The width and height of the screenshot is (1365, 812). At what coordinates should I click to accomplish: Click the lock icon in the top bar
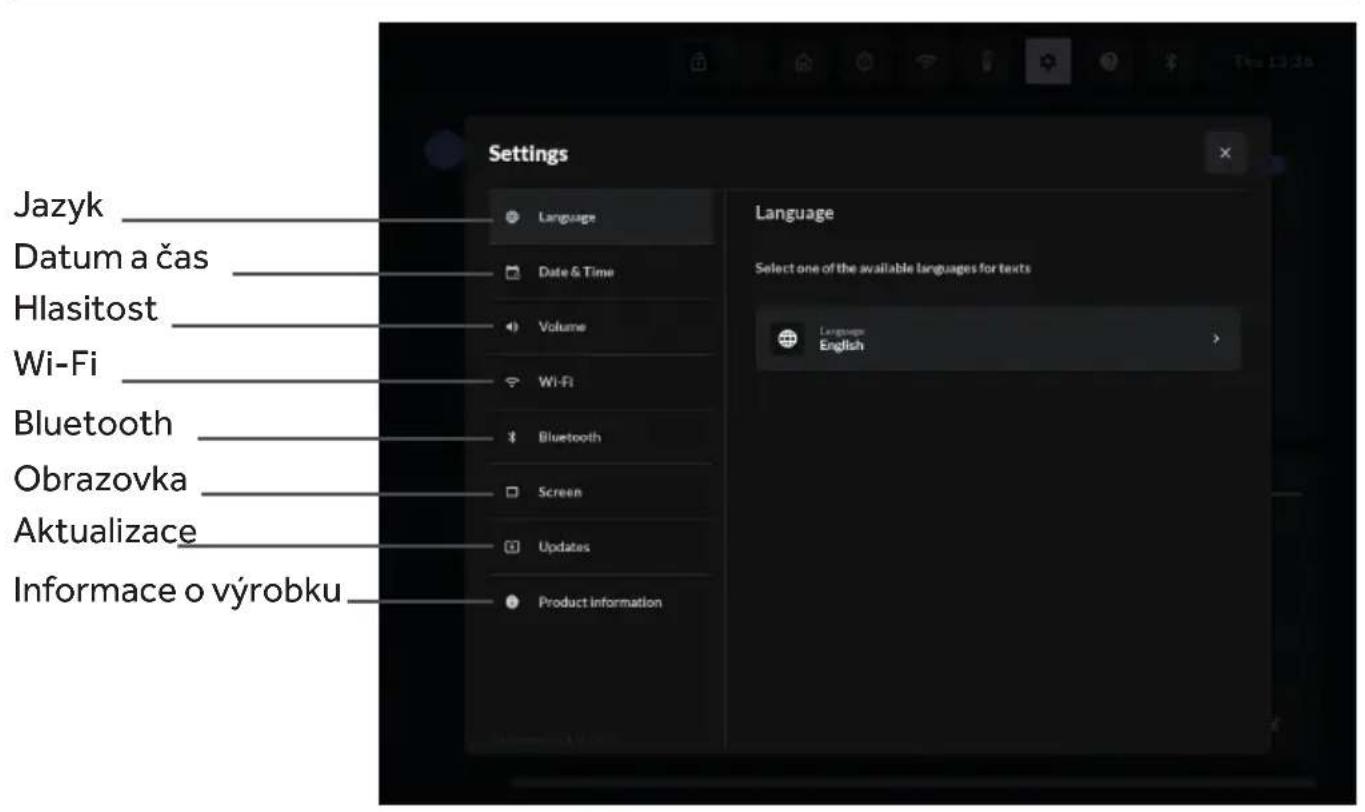click(x=700, y=62)
